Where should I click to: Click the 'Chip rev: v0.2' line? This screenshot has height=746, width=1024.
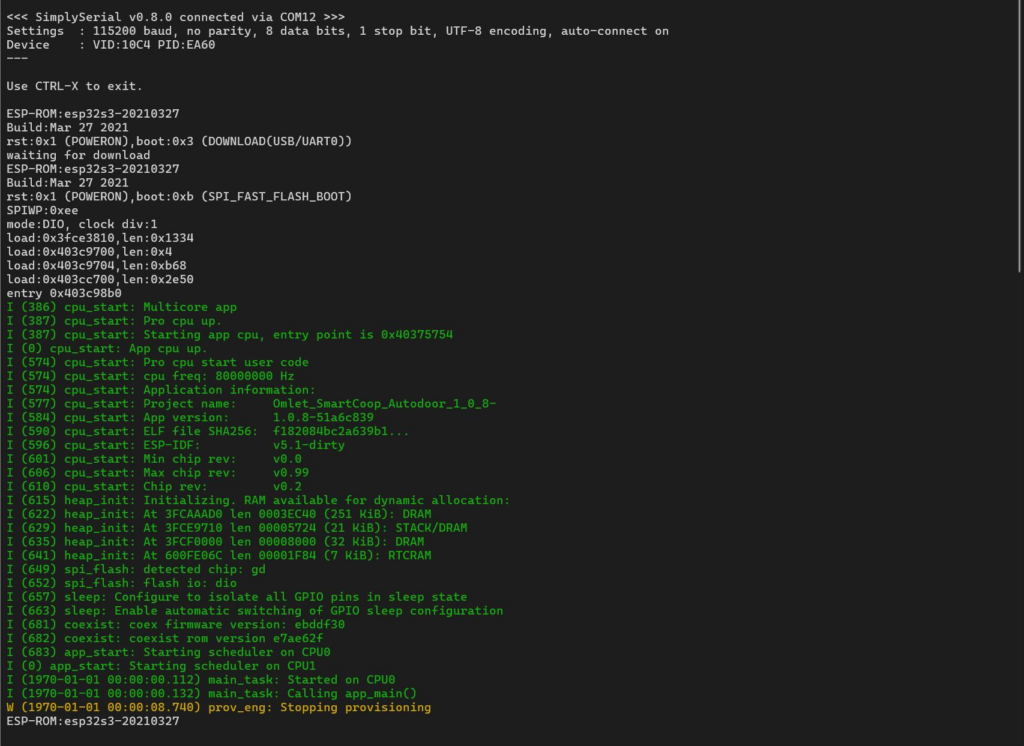coord(154,487)
